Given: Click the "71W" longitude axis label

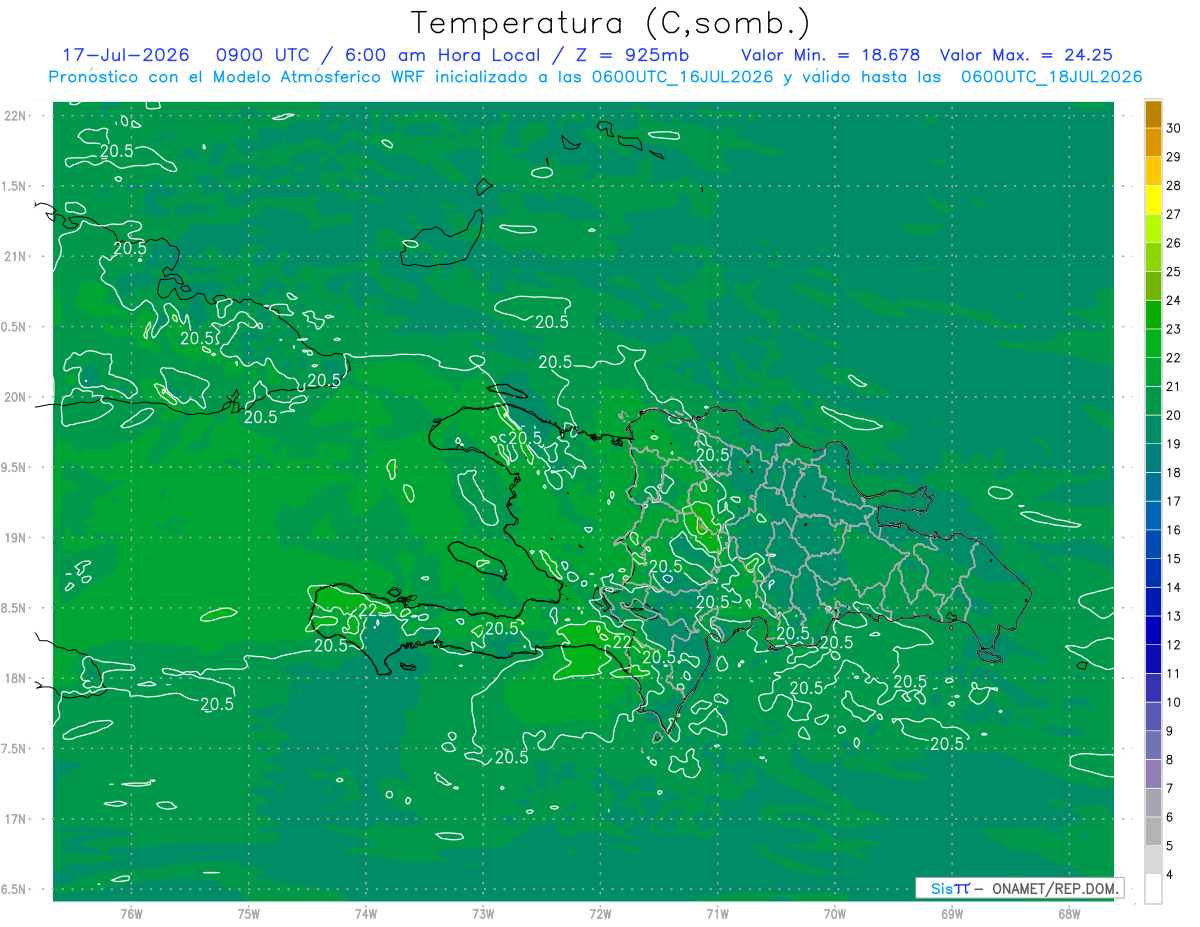Looking at the screenshot, I should coord(717,914).
